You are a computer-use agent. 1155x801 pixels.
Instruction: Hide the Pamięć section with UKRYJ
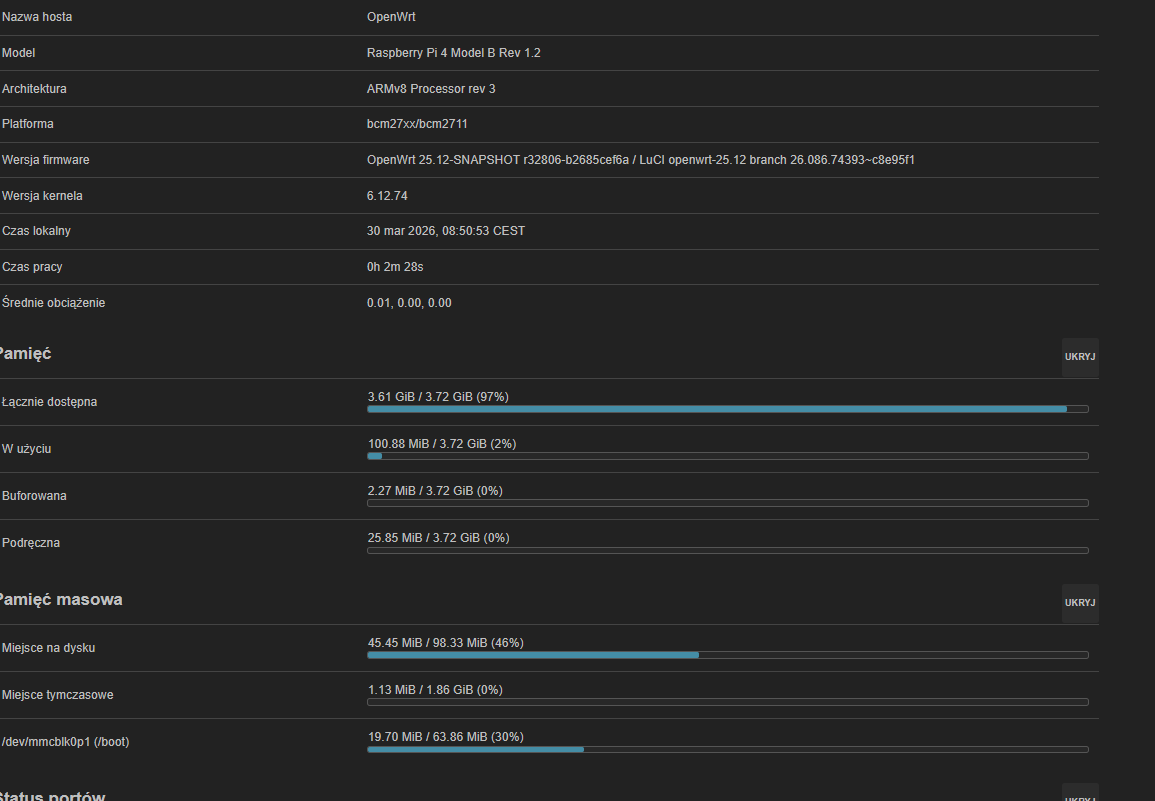point(1080,357)
